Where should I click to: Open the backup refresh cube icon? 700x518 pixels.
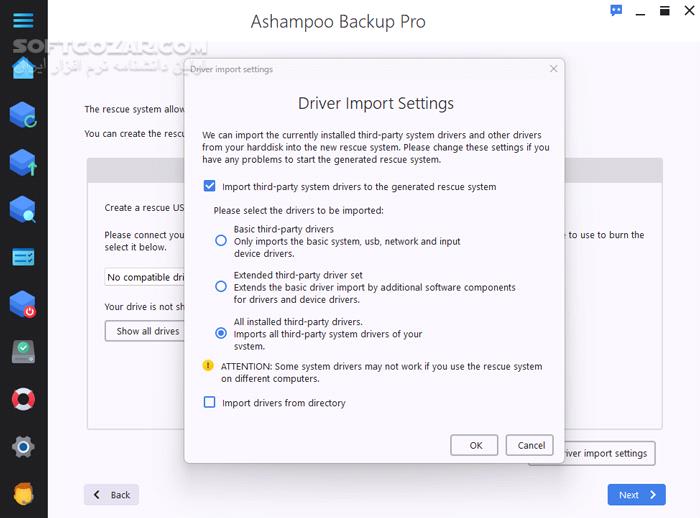(x=23, y=115)
